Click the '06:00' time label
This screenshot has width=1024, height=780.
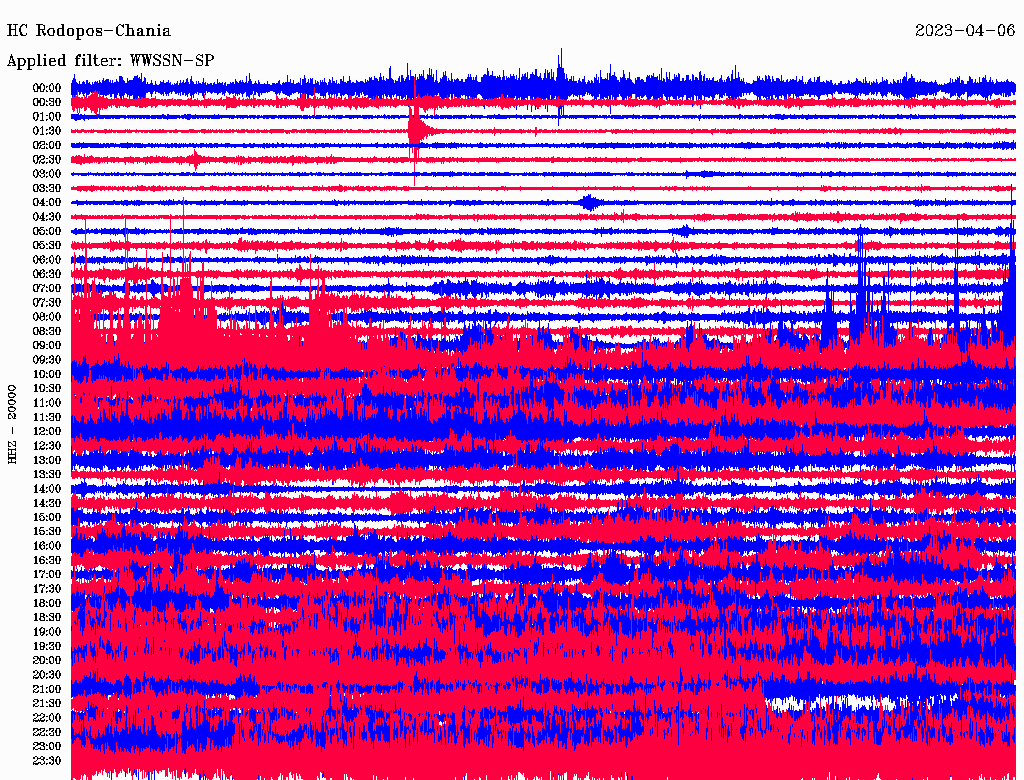(47, 260)
